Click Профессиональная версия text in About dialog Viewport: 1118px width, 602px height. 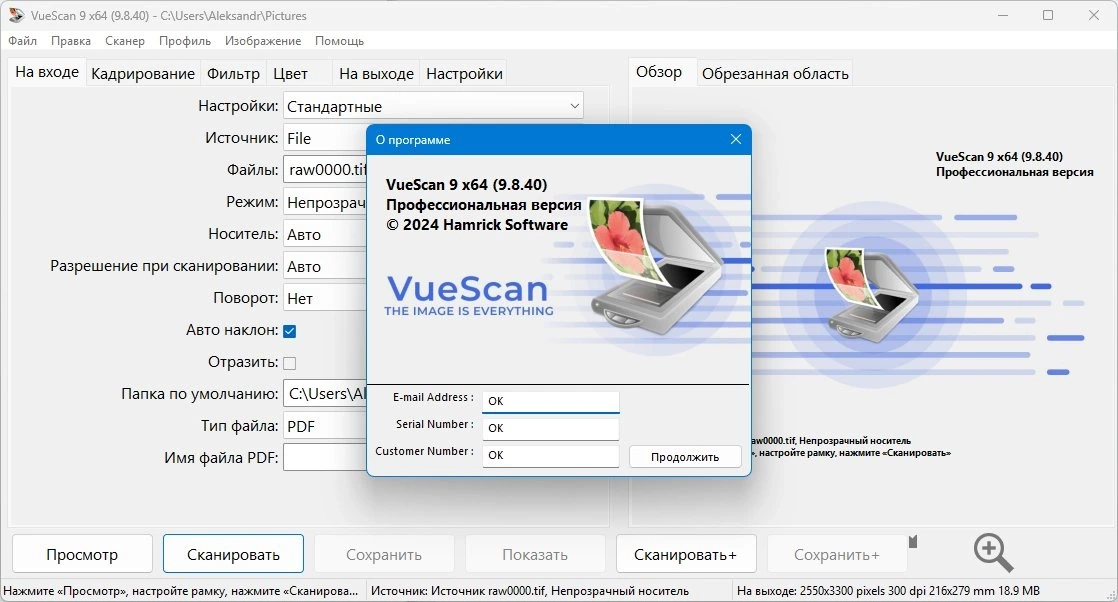point(483,205)
